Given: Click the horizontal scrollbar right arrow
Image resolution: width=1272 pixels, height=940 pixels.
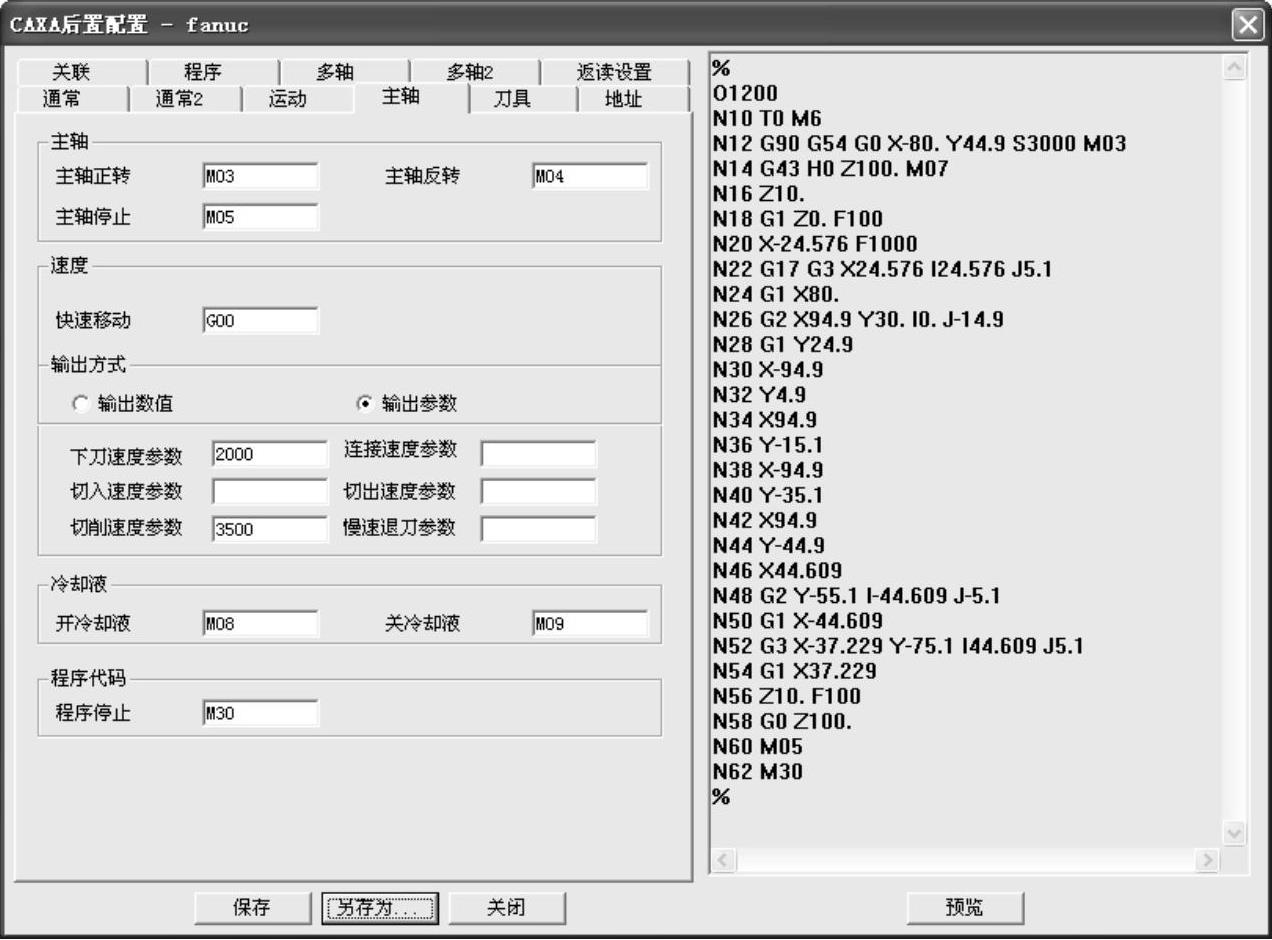Looking at the screenshot, I should 1209,860.
